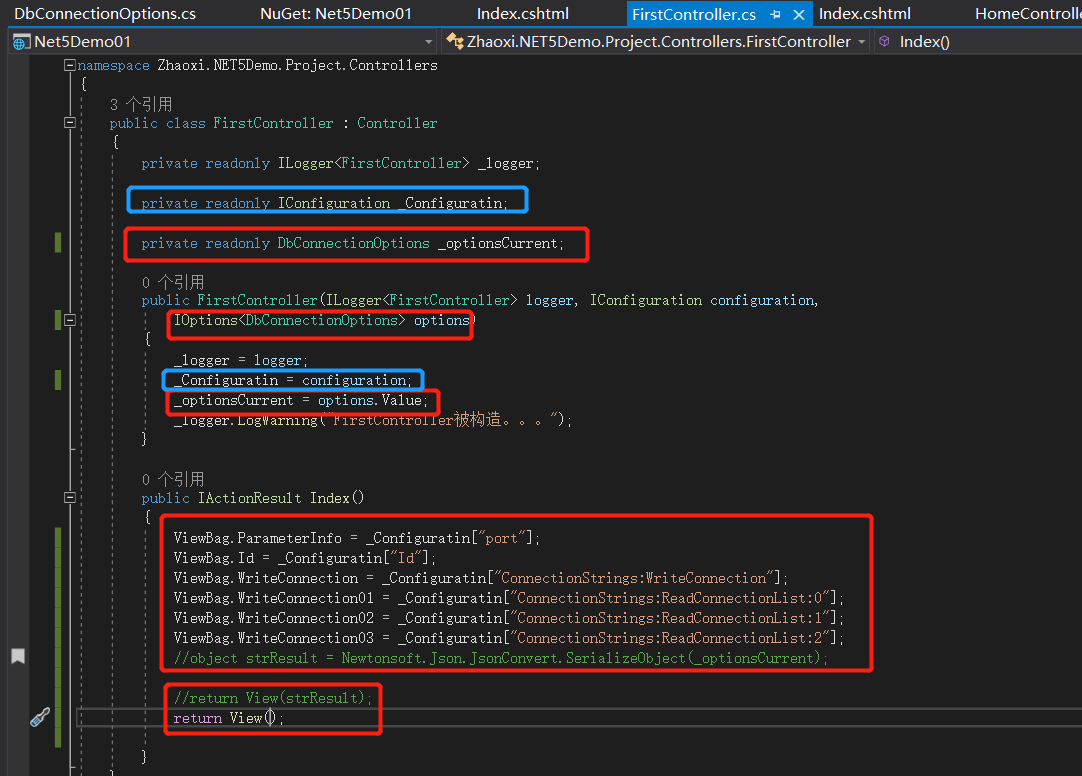Open the Net5Demo01 project dropdown

click(x=429, y=41)
